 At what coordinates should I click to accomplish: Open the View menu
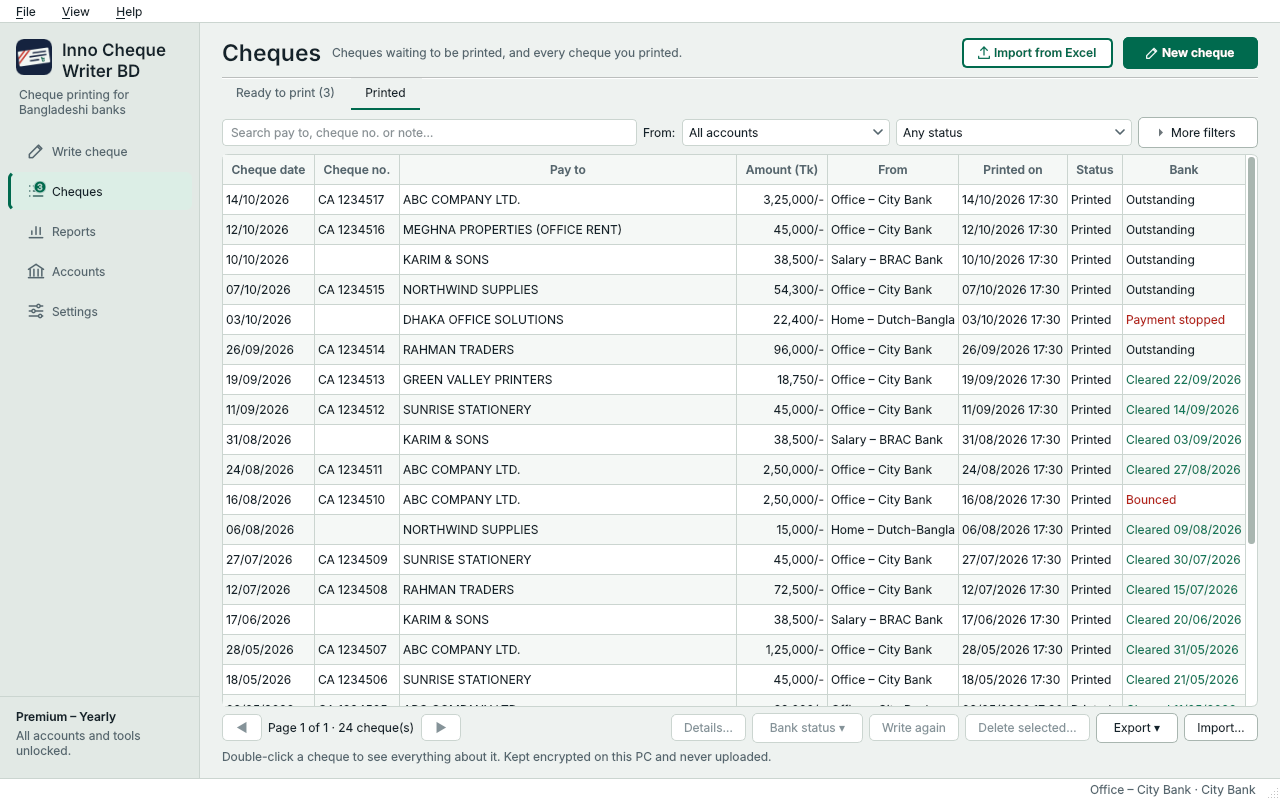[x=76, y=12]
